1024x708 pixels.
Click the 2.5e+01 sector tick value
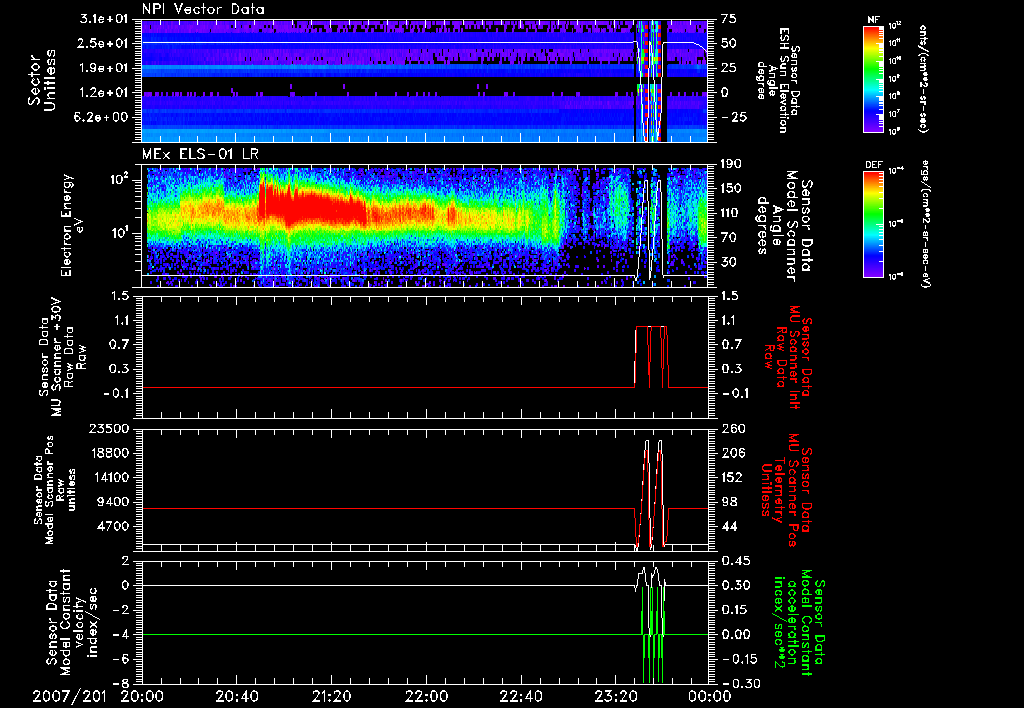[x=106, y=43]
